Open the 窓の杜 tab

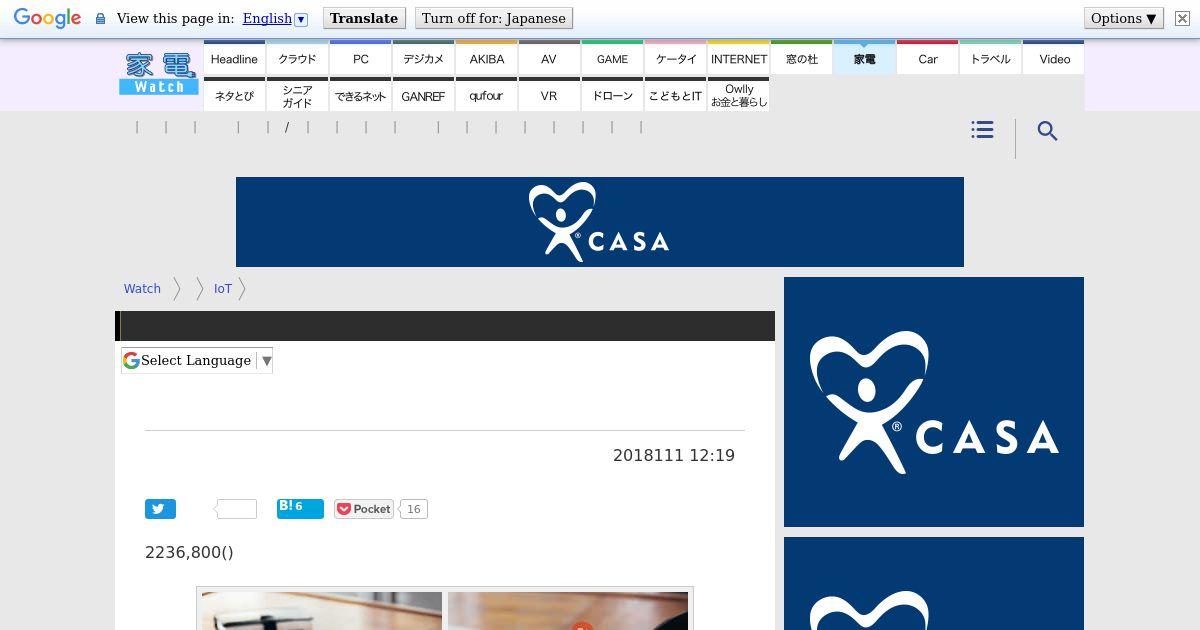pos(801,58)
